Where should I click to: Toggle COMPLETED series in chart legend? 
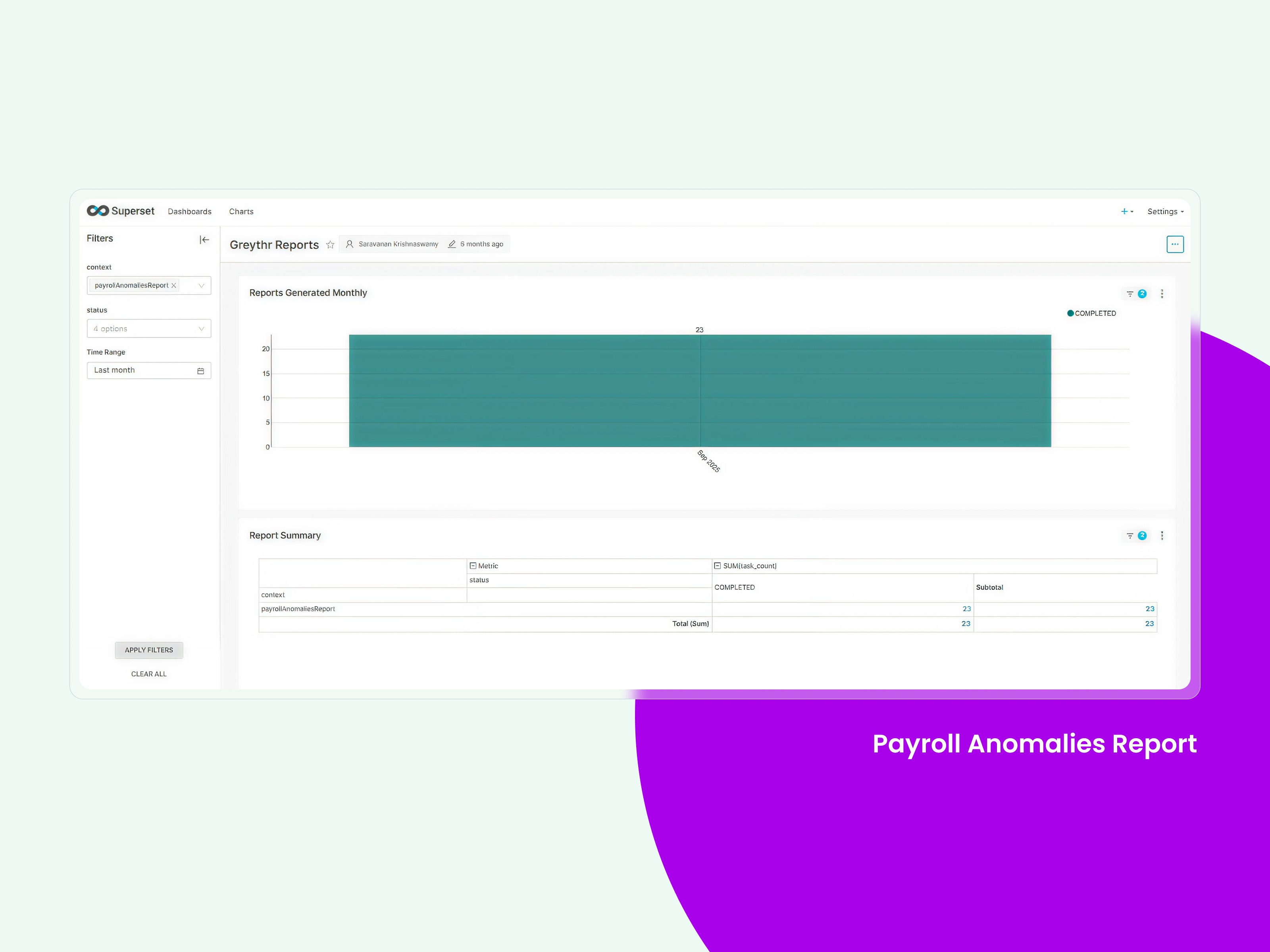coord(1091,313)
